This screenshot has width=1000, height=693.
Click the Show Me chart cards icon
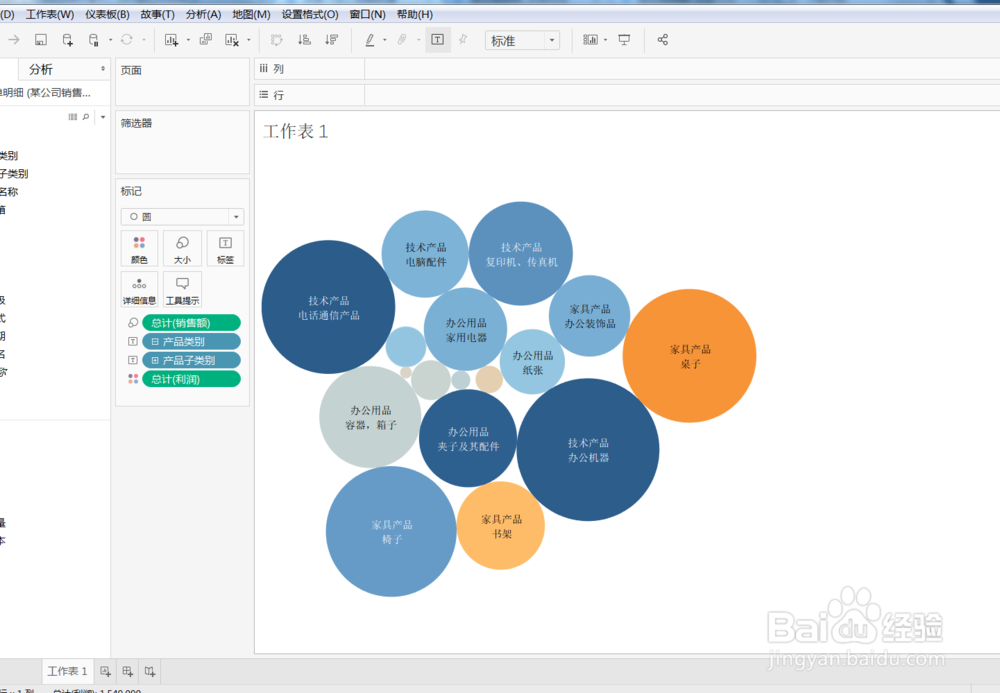tap(590, 40)
